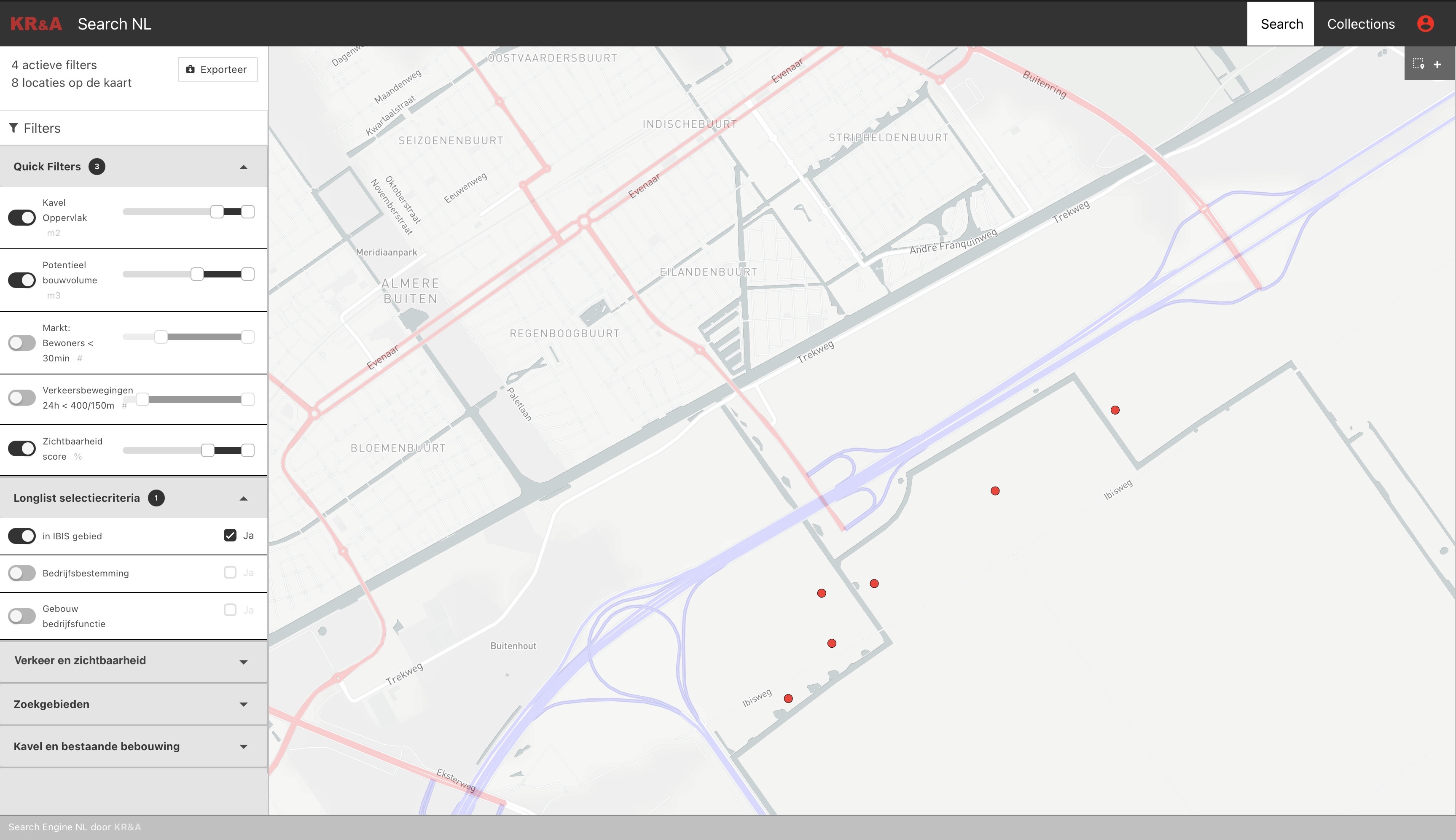This screenshot has width=1456, height=840.
Task: Enable the Markt: Bewoners < 30min switch
Action: 22,343
